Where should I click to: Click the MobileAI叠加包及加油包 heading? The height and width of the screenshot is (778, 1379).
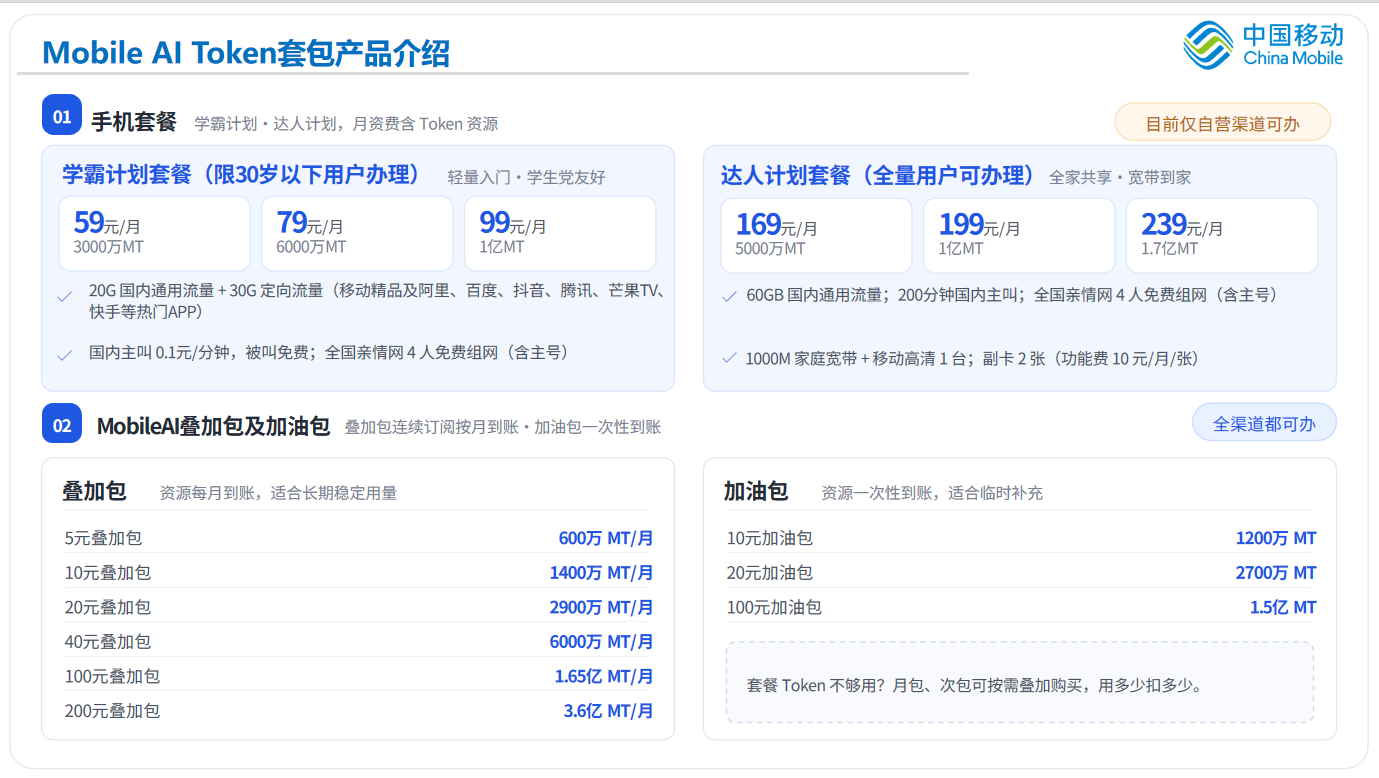click(x=213, y=426)
